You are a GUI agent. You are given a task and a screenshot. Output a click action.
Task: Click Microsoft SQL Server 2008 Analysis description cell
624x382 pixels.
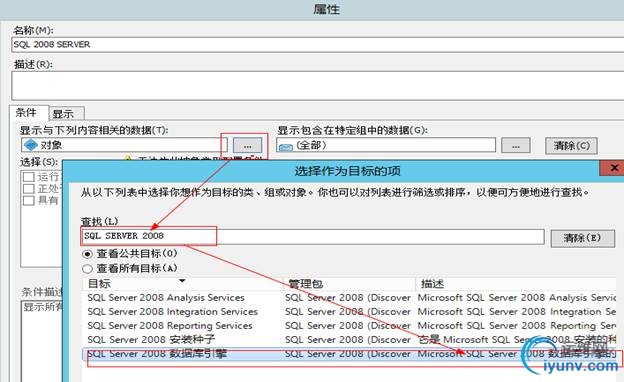point(517,298)
